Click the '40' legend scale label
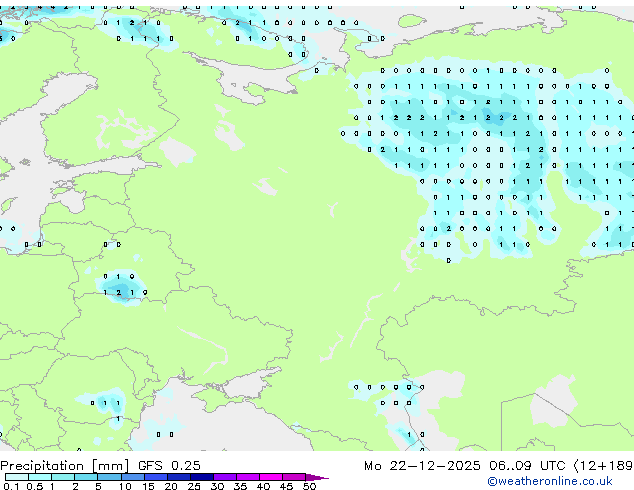Screen dimensions: 634x490 point(263,486)
